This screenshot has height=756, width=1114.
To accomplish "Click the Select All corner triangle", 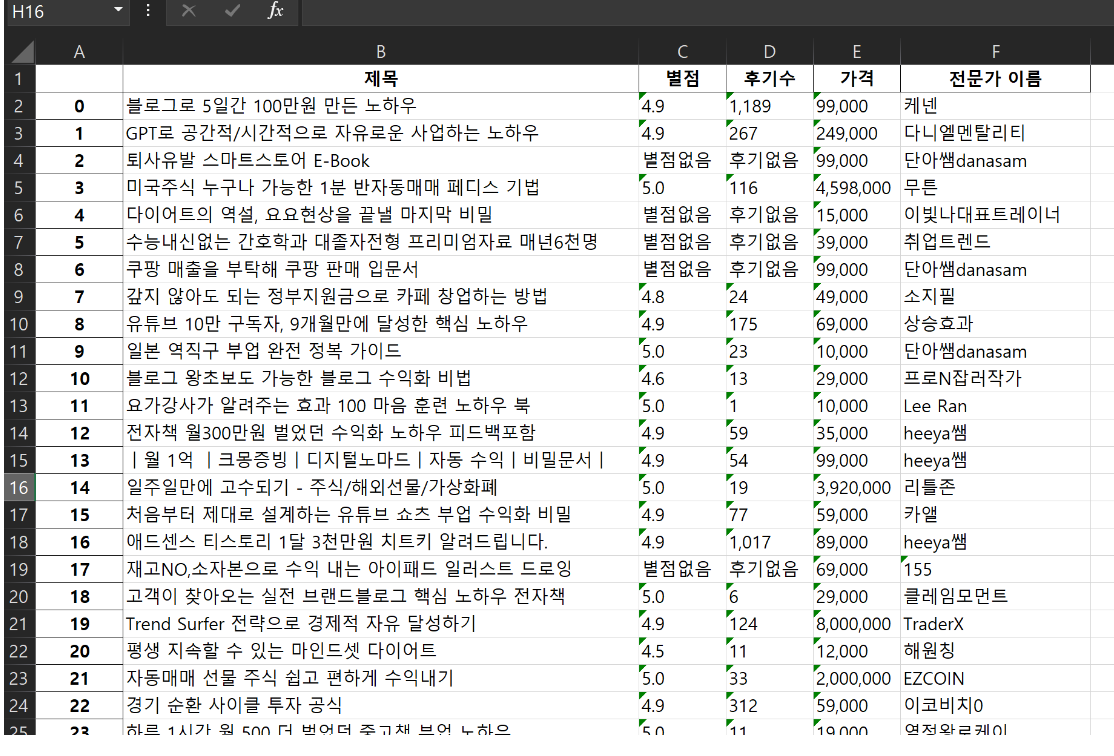I will [22, 52].
